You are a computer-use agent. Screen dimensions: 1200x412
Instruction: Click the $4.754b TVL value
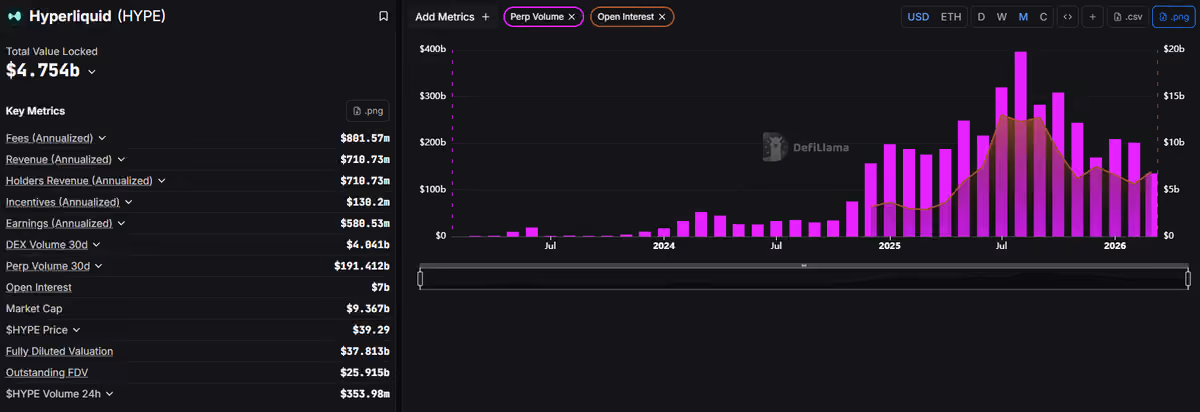click(42, 70)
